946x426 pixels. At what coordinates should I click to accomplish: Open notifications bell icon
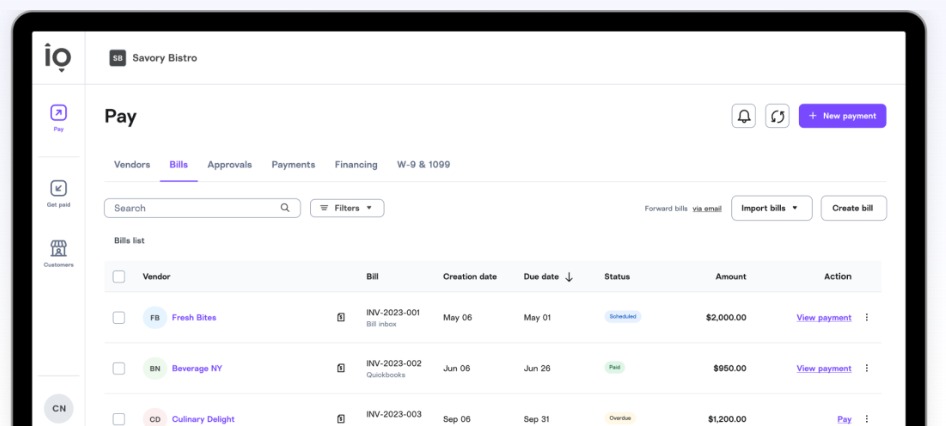click(x=743, y=116)
